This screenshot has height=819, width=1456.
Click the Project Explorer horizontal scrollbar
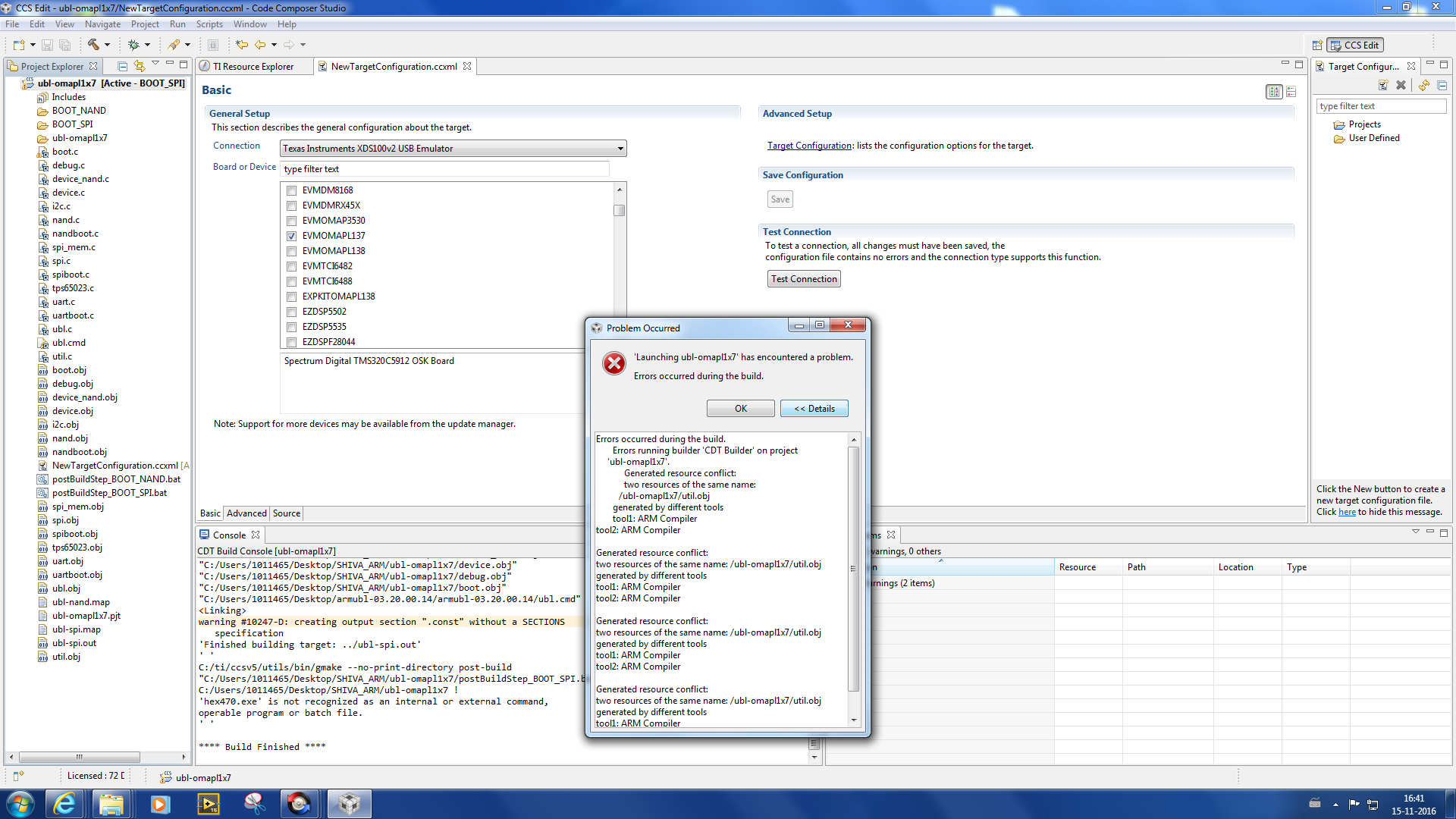[x=80, y=757]
